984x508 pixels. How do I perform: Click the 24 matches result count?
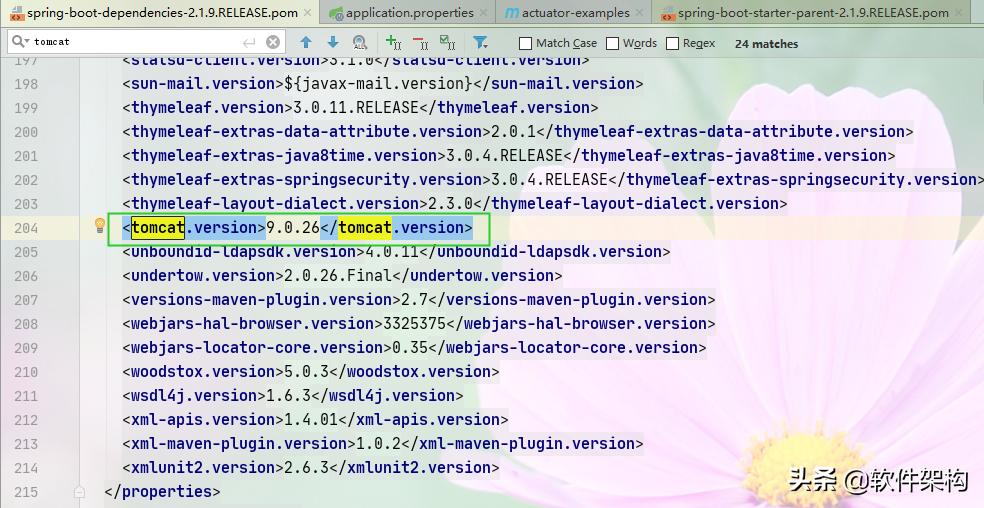766,44
